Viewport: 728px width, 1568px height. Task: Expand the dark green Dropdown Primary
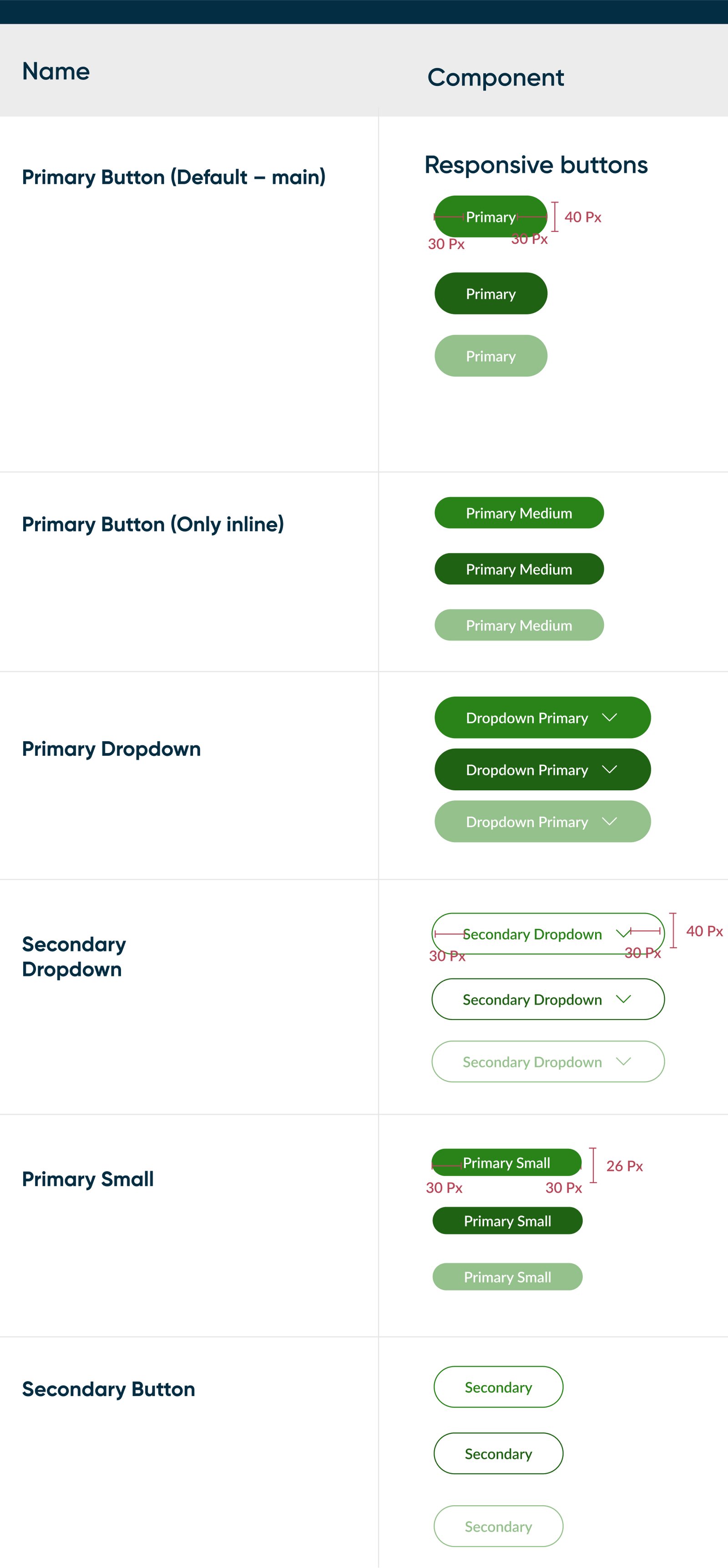click(527, 769)
